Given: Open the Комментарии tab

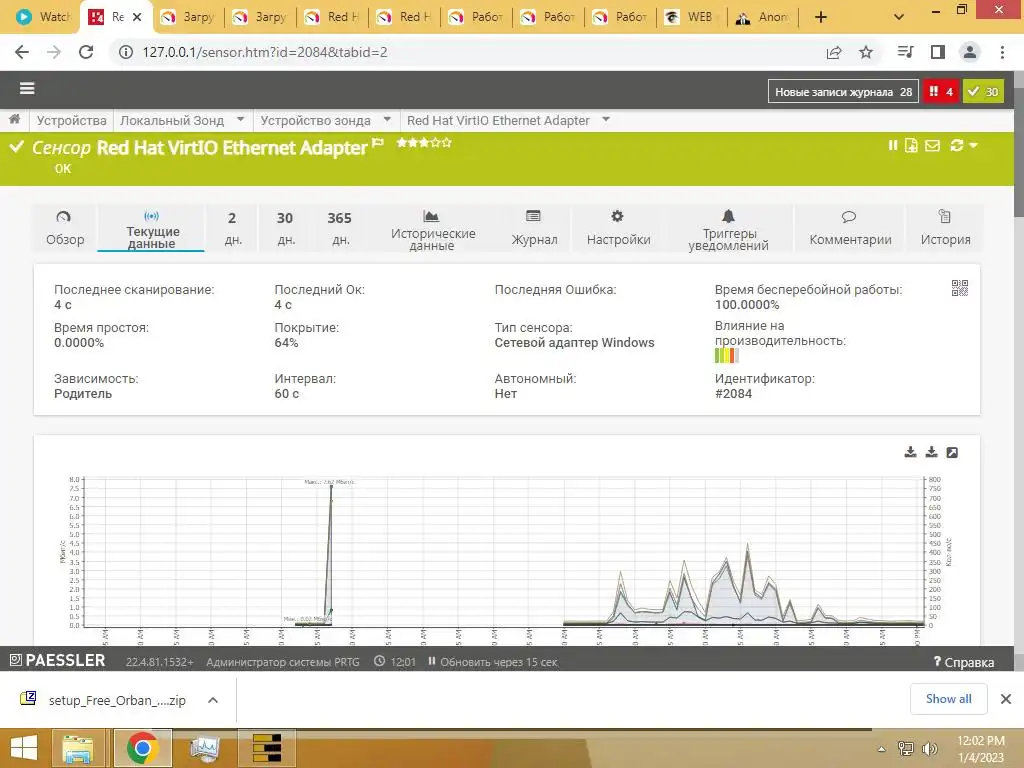Looking at the screenshot, I should (x=850, y=228).
